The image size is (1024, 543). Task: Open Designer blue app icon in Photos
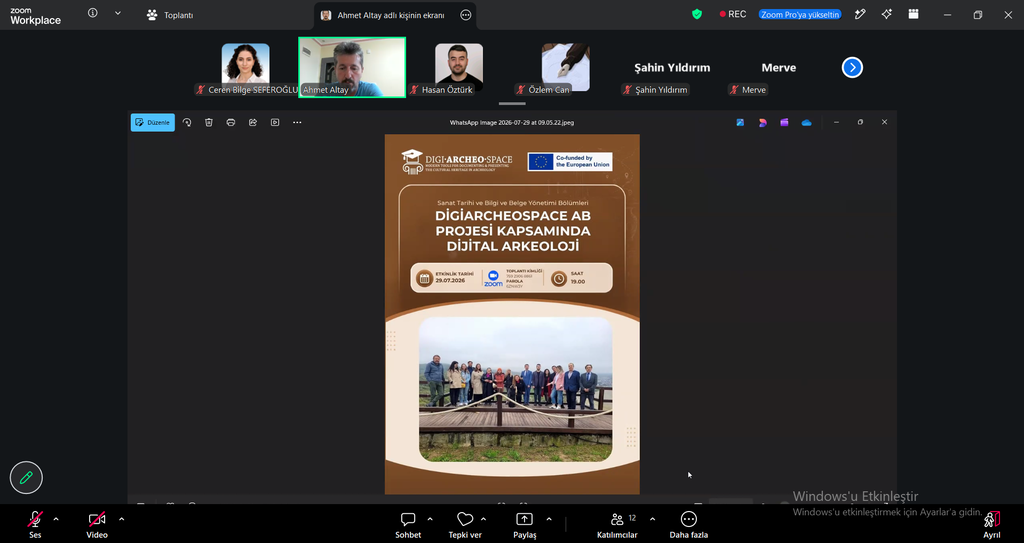coord(740,122)
